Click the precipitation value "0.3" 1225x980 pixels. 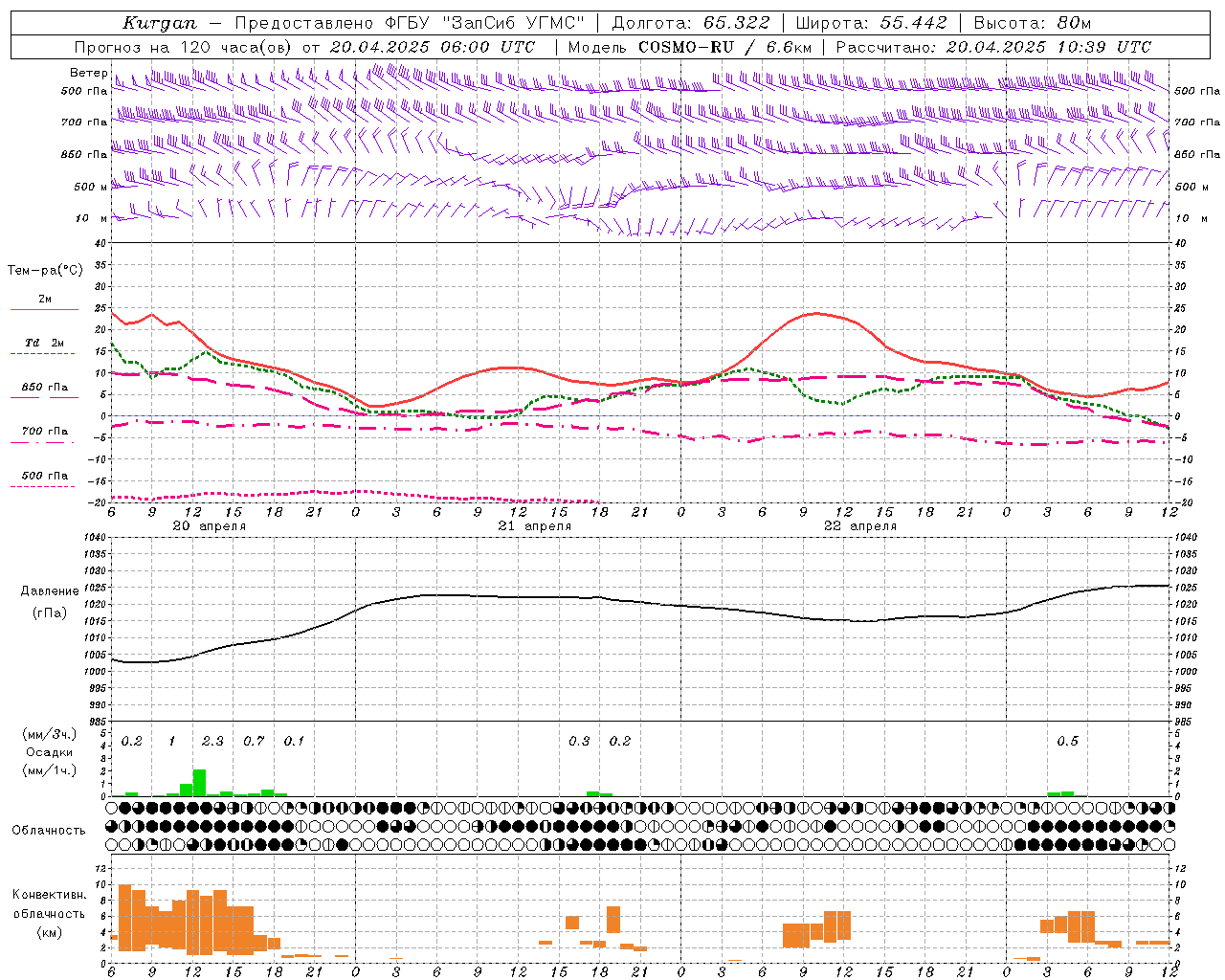coord(579,741)
